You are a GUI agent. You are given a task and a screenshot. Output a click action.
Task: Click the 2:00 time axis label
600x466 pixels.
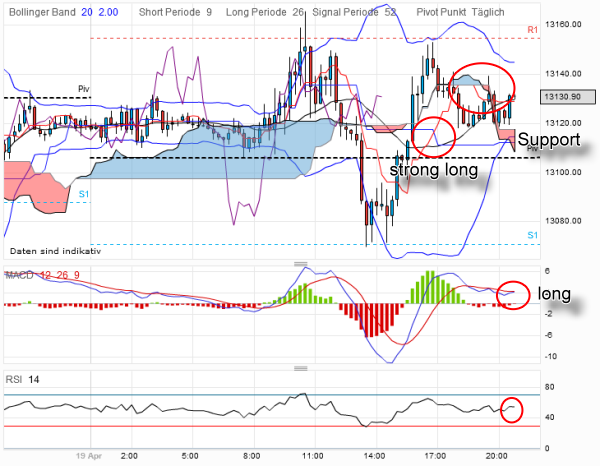click(129, 456)
